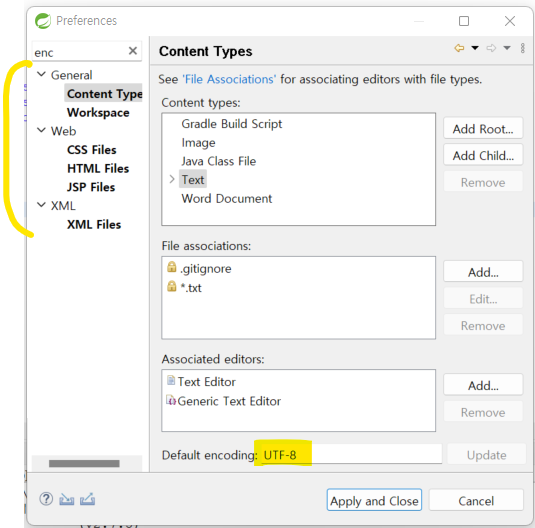Expand the Text content type
This screenshot has height=528, width=535.
pos(172,179)
